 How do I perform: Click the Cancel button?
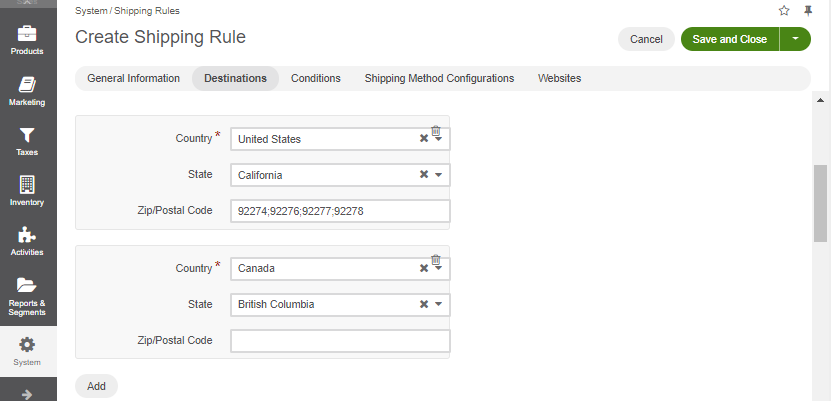646,39
